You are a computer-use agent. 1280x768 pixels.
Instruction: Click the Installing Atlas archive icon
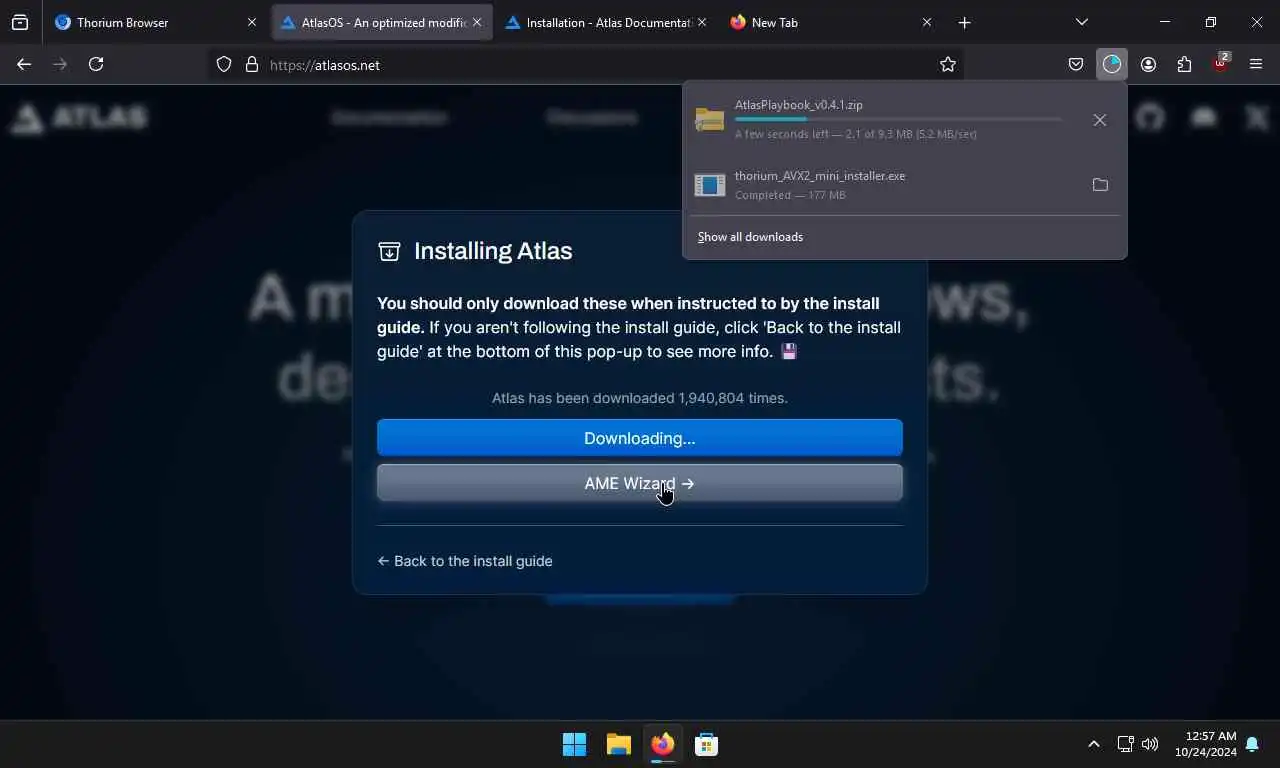pos(389,251)
